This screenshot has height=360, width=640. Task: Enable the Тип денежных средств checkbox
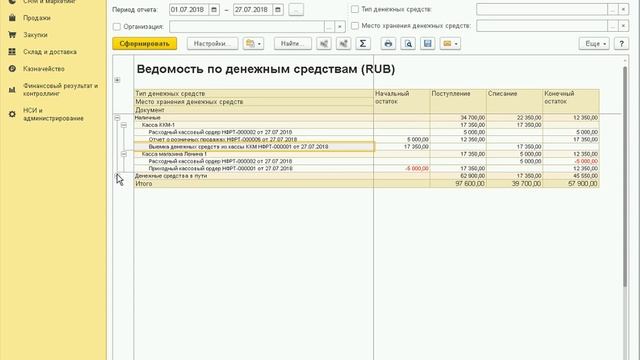tap(355, 9)
